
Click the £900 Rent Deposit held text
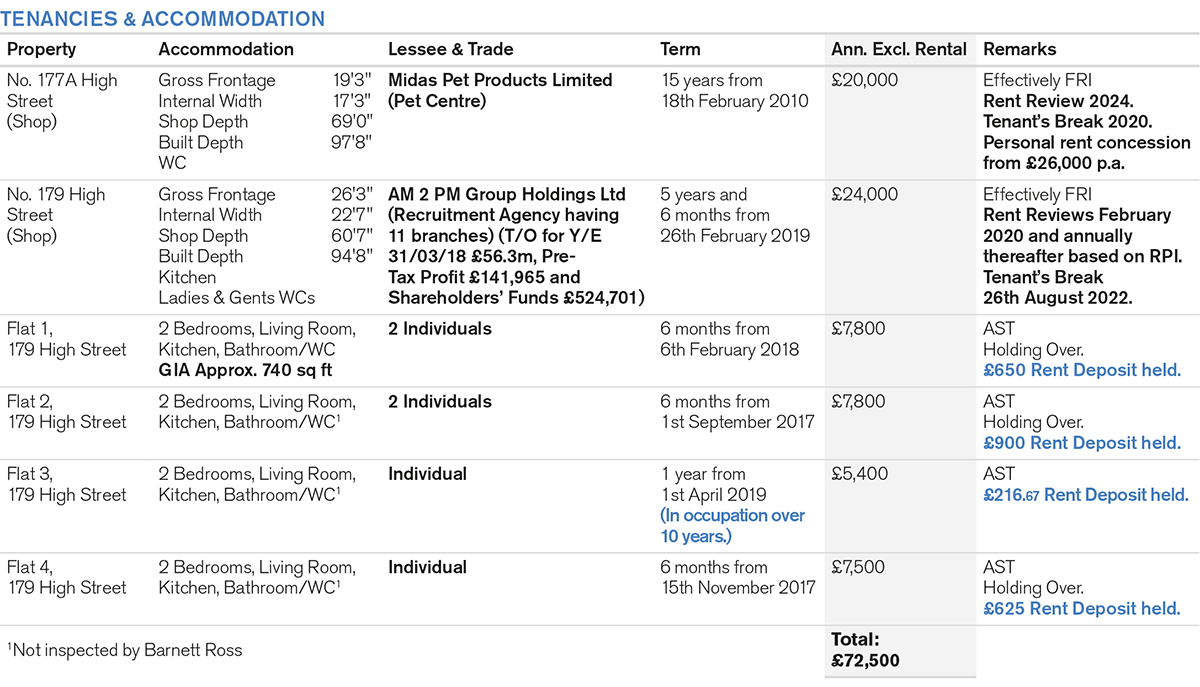(x=1082, y=443)
